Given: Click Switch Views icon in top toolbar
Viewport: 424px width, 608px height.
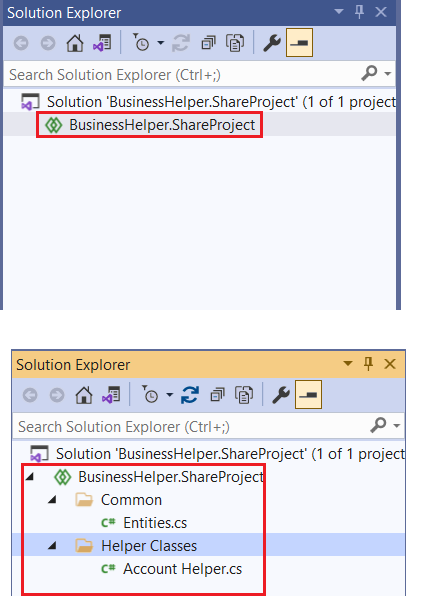Looking at the screenshot, I should click(102, 43).
